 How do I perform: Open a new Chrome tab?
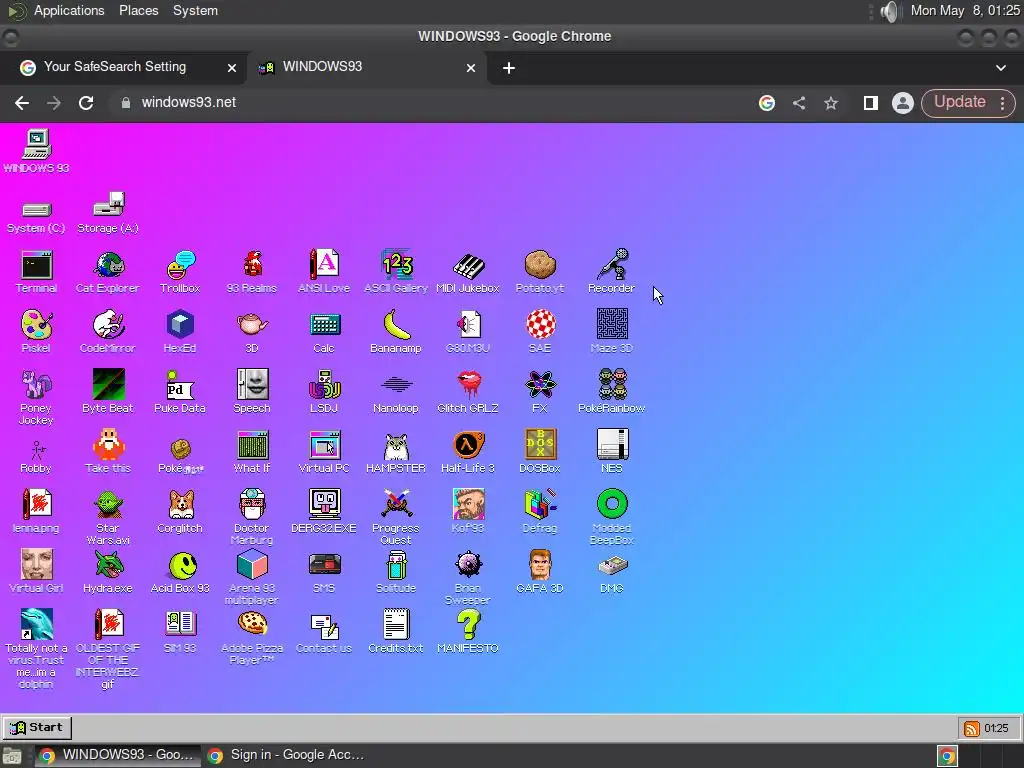[509, 68]
